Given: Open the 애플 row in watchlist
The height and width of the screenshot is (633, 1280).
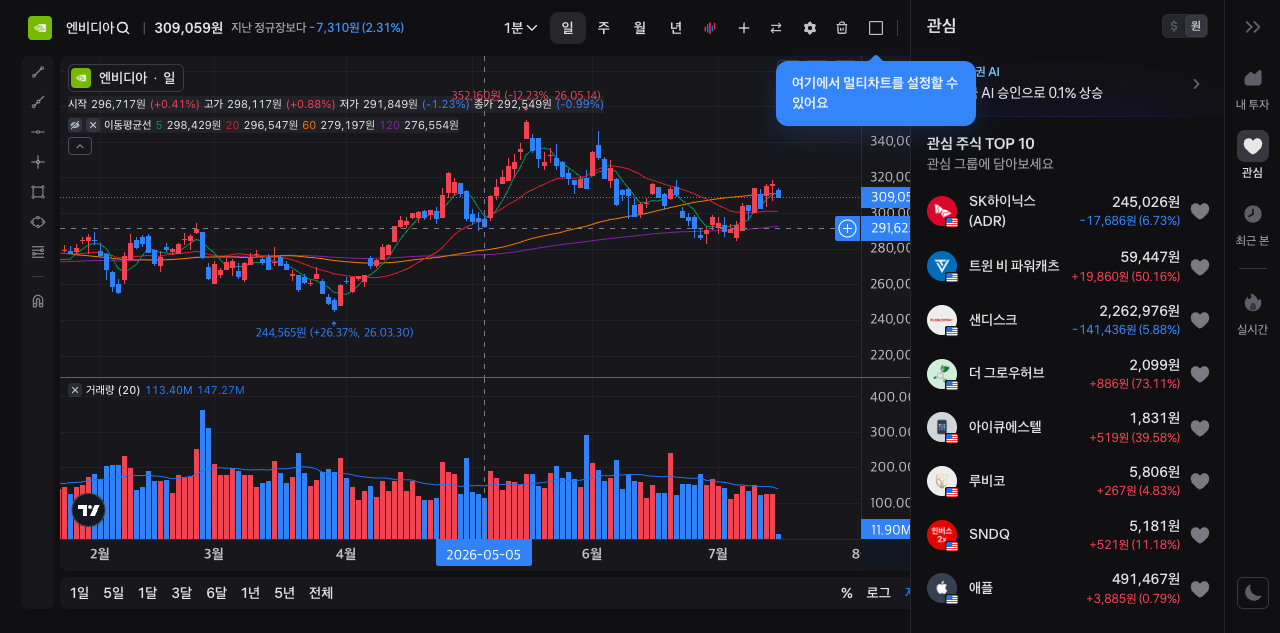Looking at the screenshot, I should coord(1067,588).
